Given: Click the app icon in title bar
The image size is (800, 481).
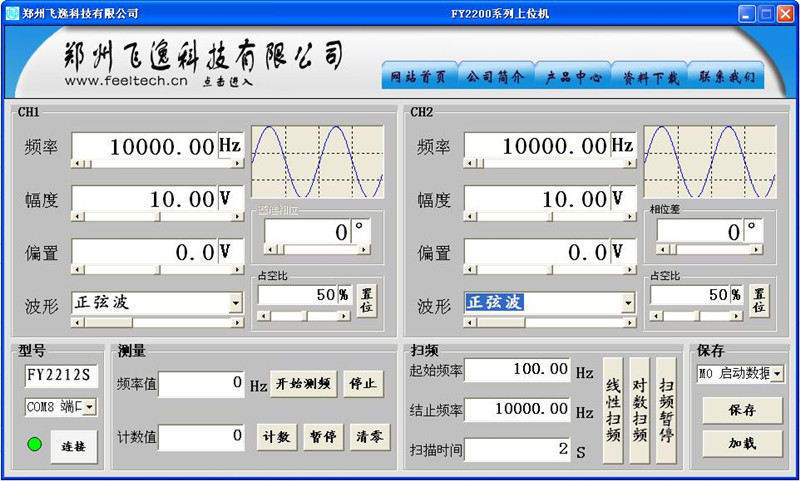Looking at the screenshot, I should (x=12, y=13).
